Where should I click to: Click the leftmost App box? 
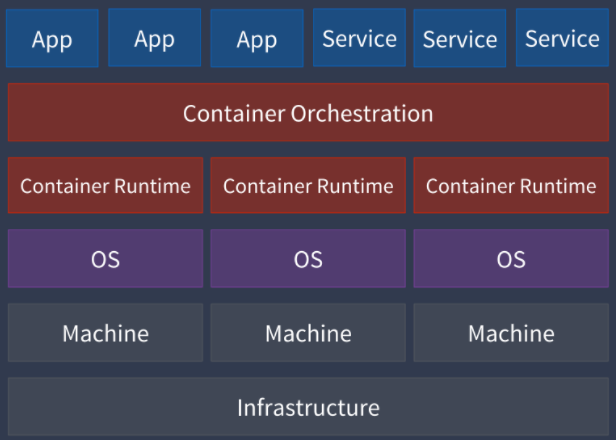pos(52,39)
